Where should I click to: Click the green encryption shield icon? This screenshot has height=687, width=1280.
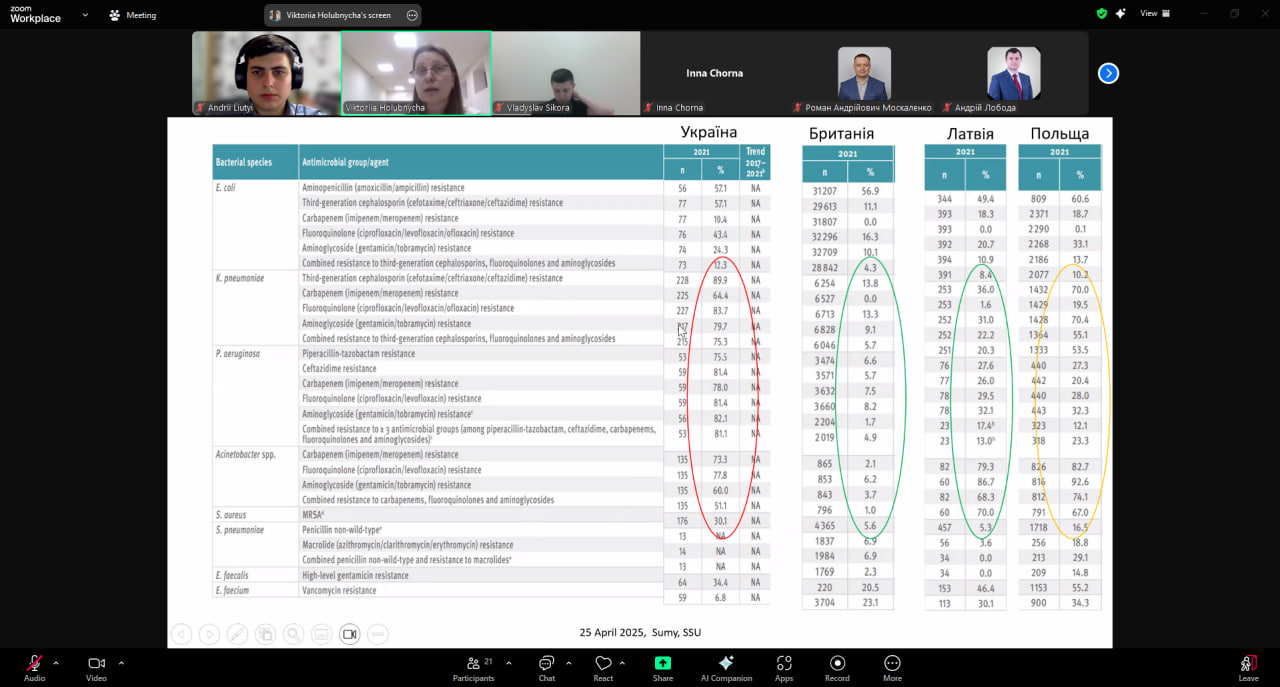(1102, 14)
